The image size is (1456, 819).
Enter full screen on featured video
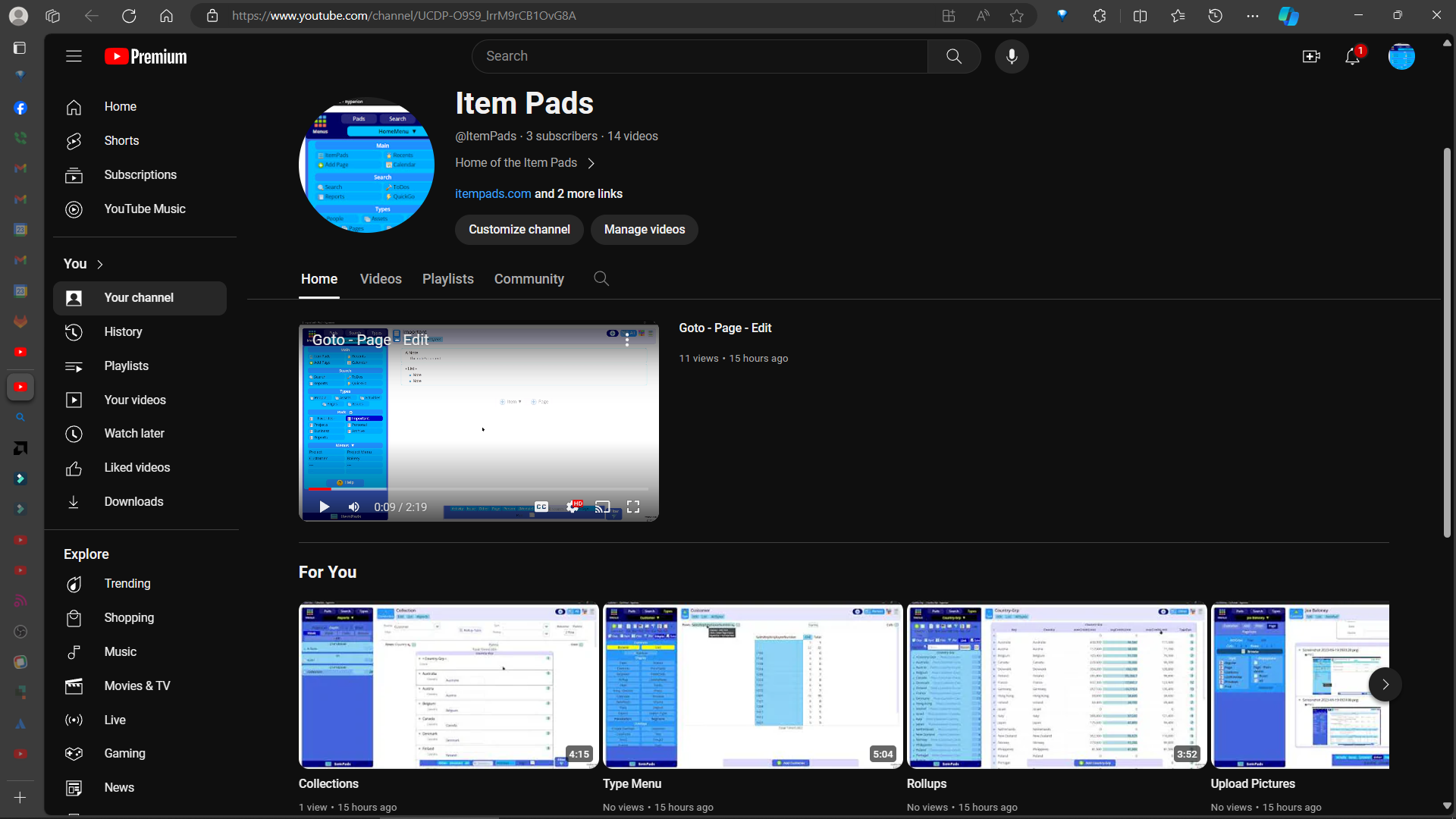click(633, 507)
